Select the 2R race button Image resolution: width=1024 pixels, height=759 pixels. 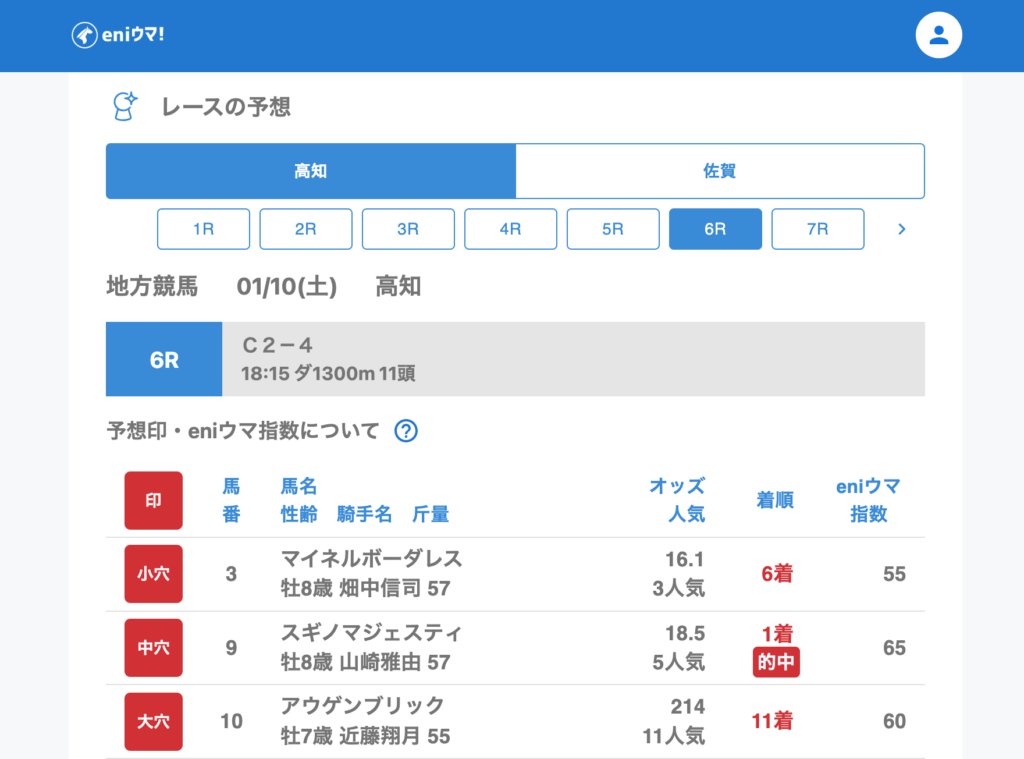pyautogui.click(x=306, y=229)
